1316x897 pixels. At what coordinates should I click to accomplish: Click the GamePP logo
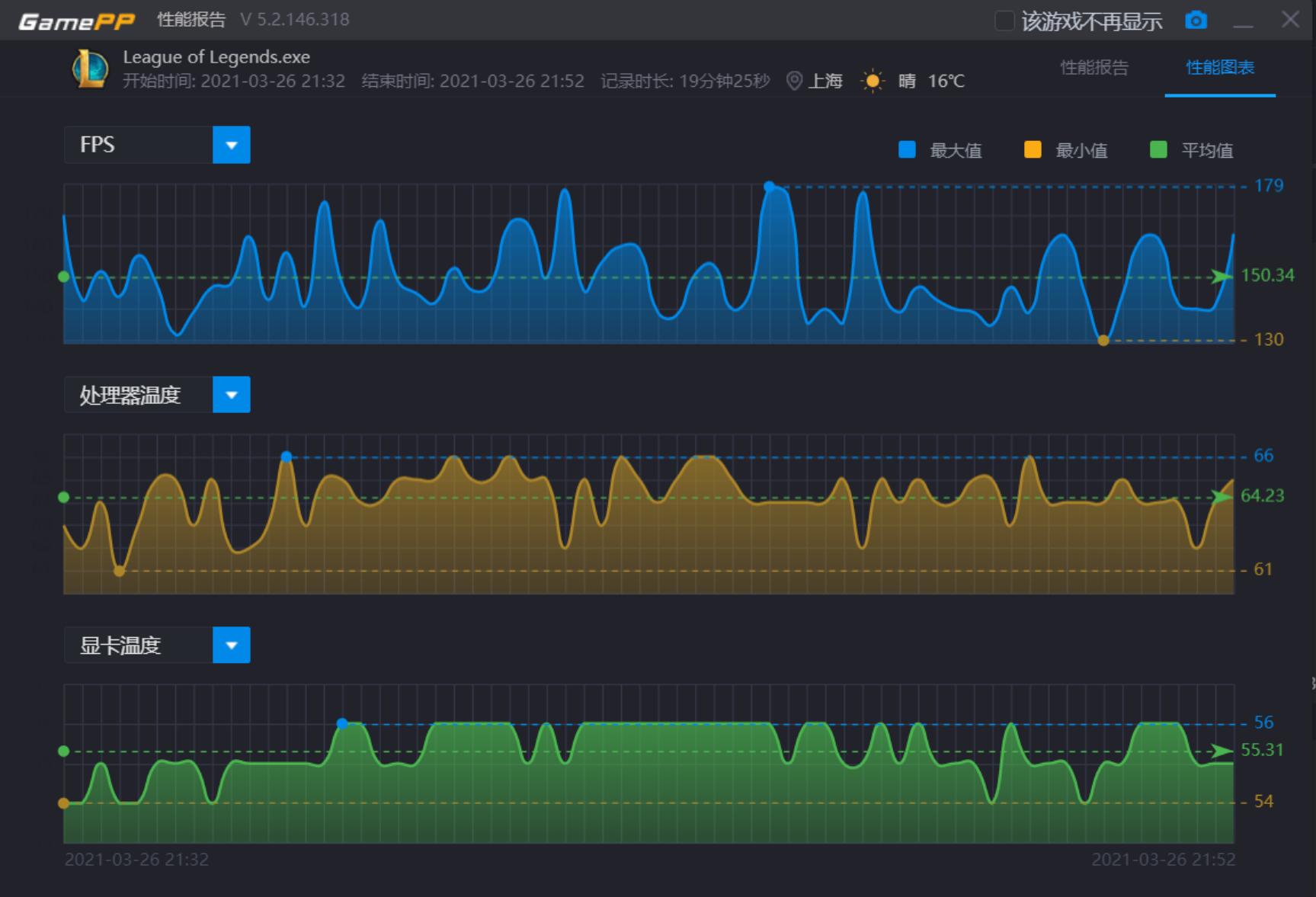(x=76, y=21)
